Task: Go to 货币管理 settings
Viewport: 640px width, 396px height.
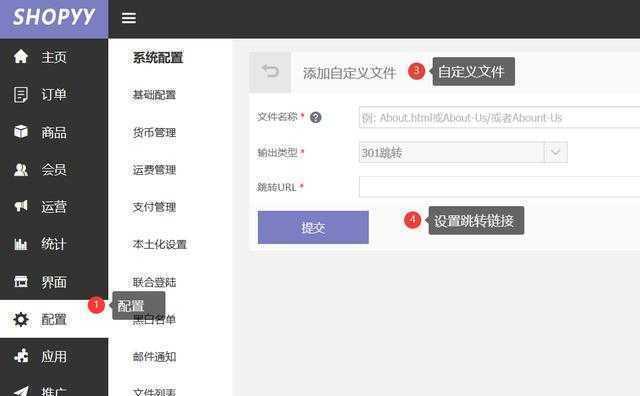Action: (x=154, y=132)
